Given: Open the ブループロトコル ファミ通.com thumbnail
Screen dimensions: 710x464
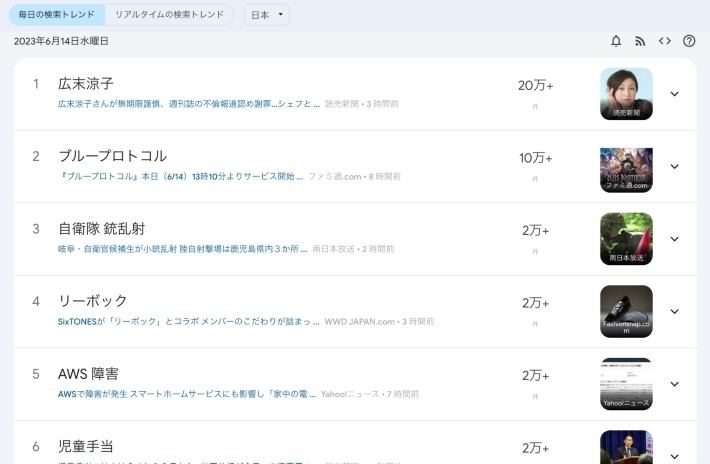Looking at the screenshot, I should click(626, 170).
